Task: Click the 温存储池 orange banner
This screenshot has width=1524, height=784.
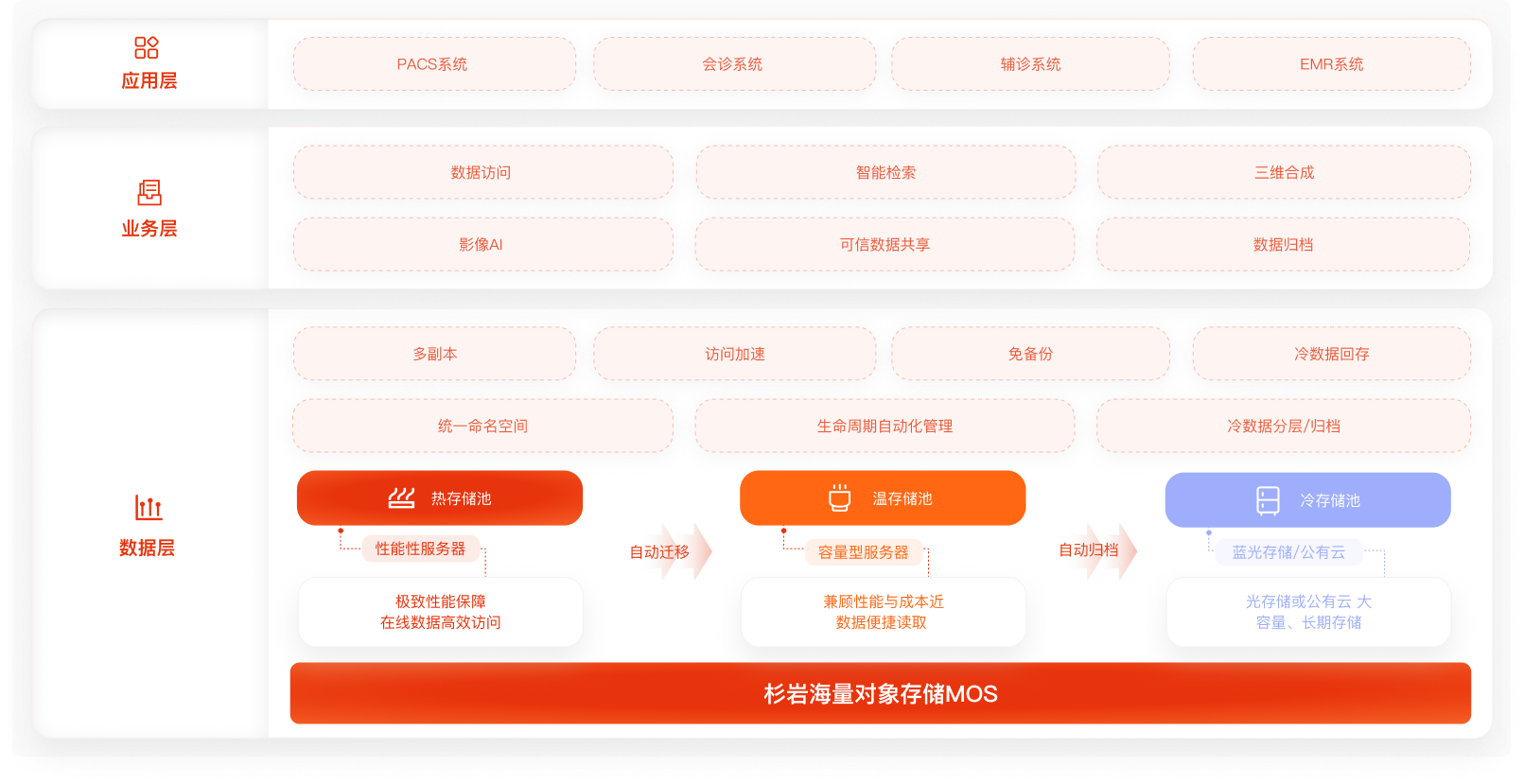Action: (x=883, y=498)
